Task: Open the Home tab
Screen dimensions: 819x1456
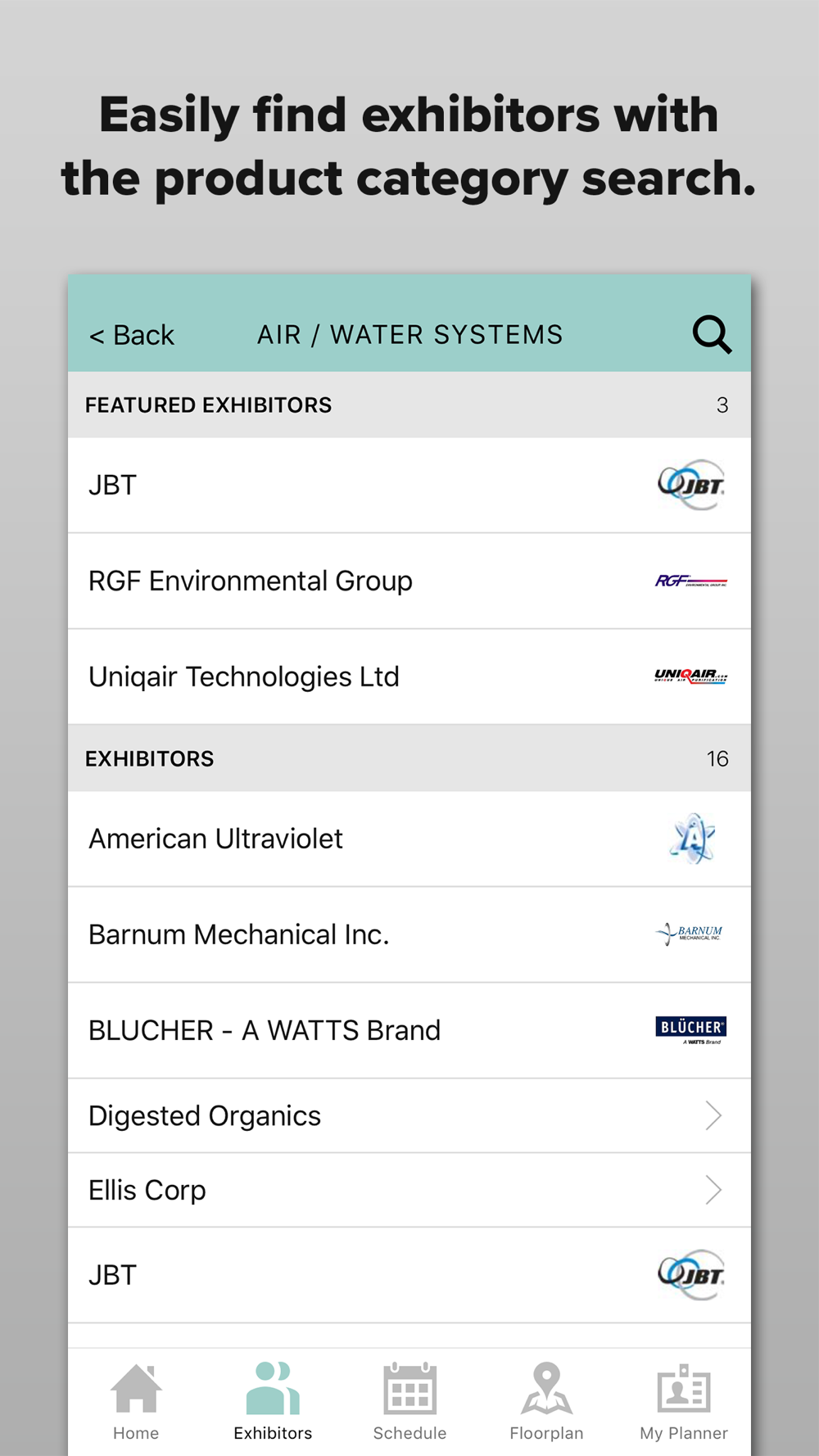Action: tap(136, 1401)
